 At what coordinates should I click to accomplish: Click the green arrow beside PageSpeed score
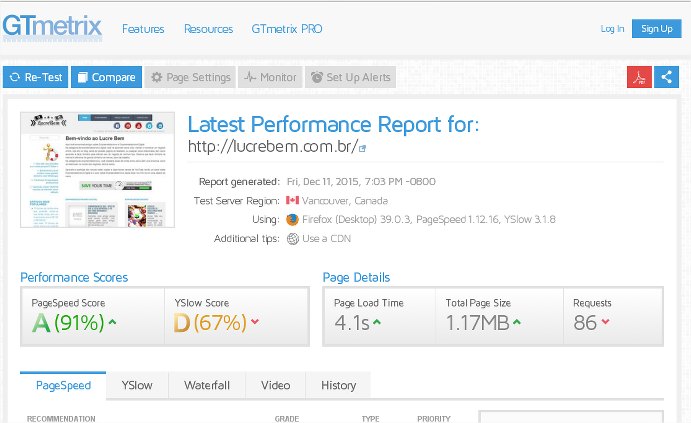point(112,322)
